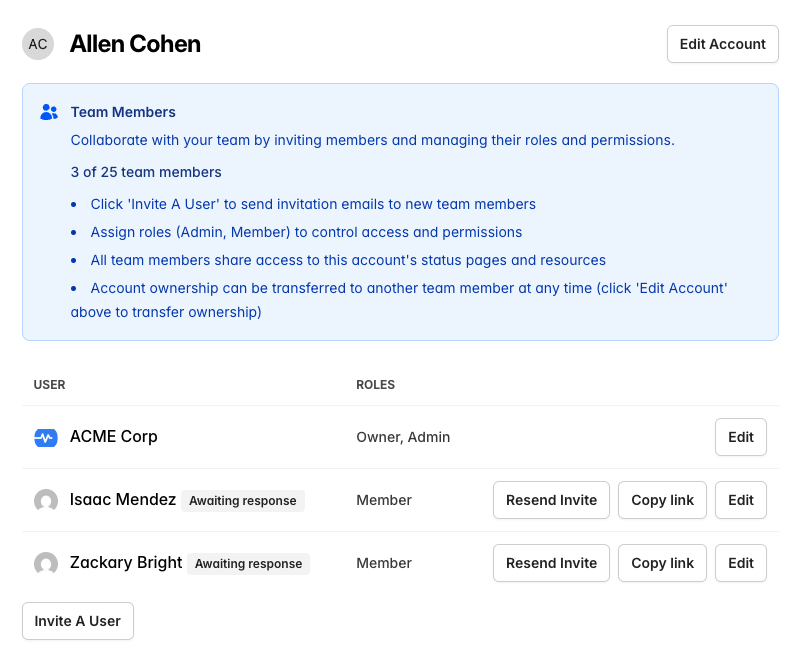Edit Isaac Mendez's membership

click(740, 500)
